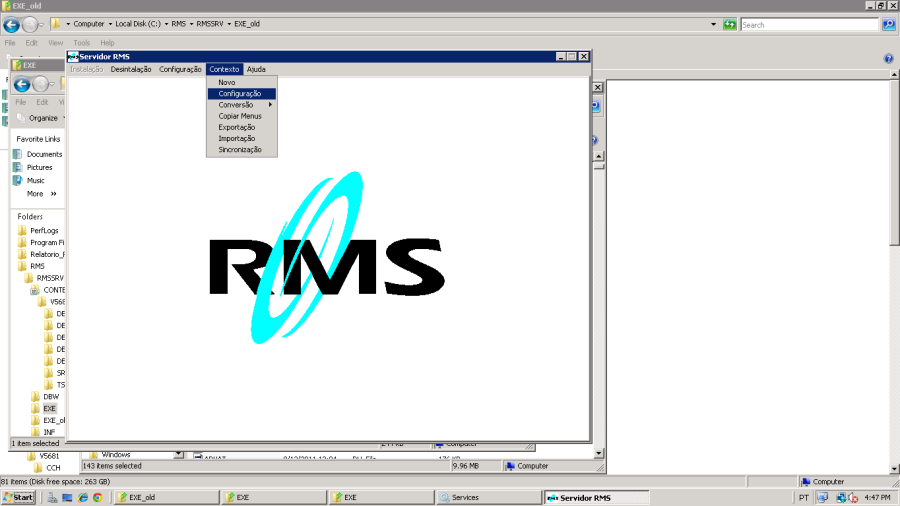This screenshot has width=900, height=506.
Task: Select the V5681 folder in the tree
Action: click(x=49, y=457)
